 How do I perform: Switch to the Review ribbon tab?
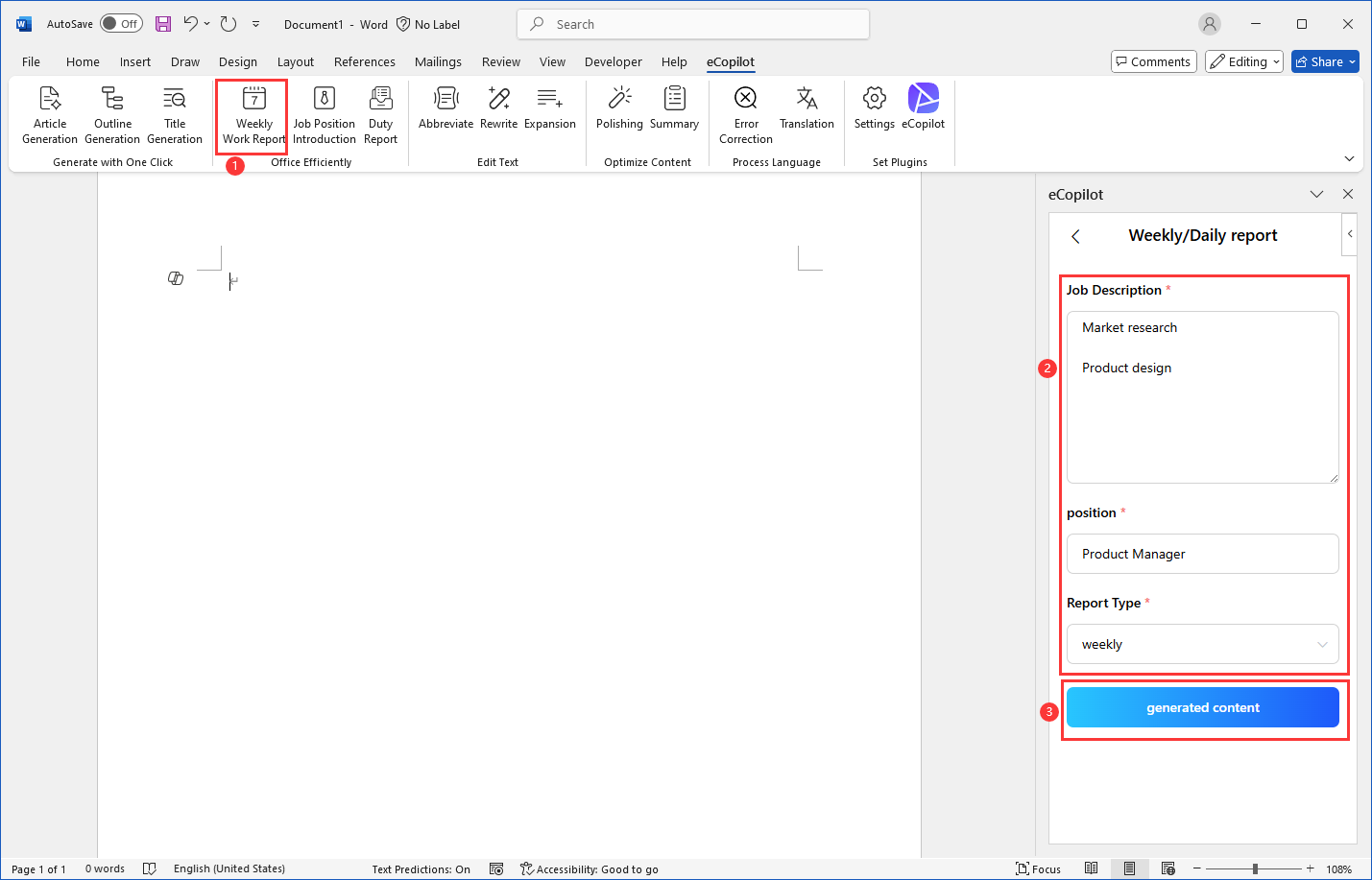point(500,60)
